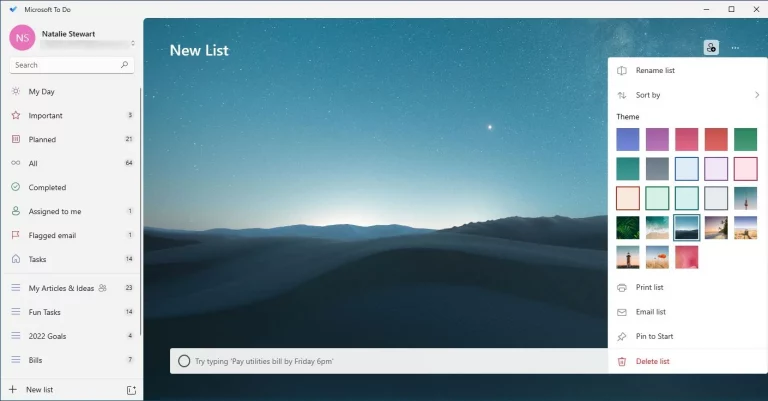This screenshot has width=768, height=401.
Task: Pick the solid blue theme swatch
Action: 628,139
